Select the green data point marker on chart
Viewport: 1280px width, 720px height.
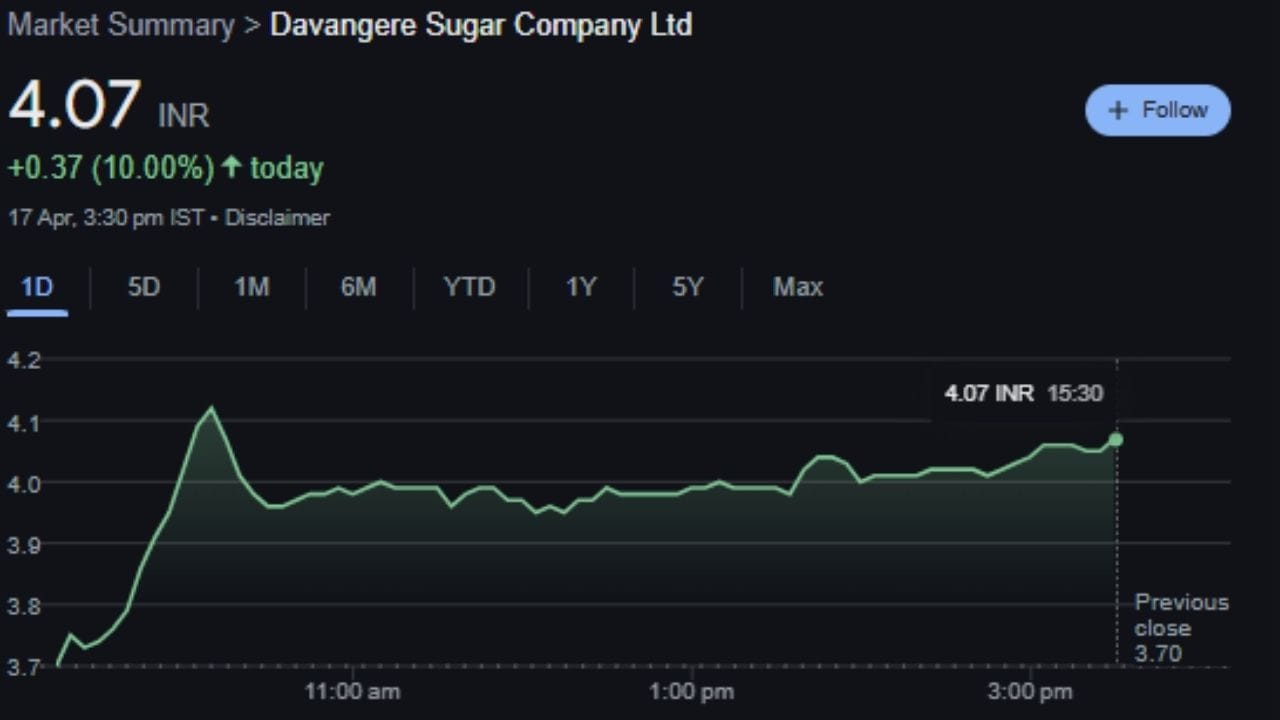[1116, 439]
